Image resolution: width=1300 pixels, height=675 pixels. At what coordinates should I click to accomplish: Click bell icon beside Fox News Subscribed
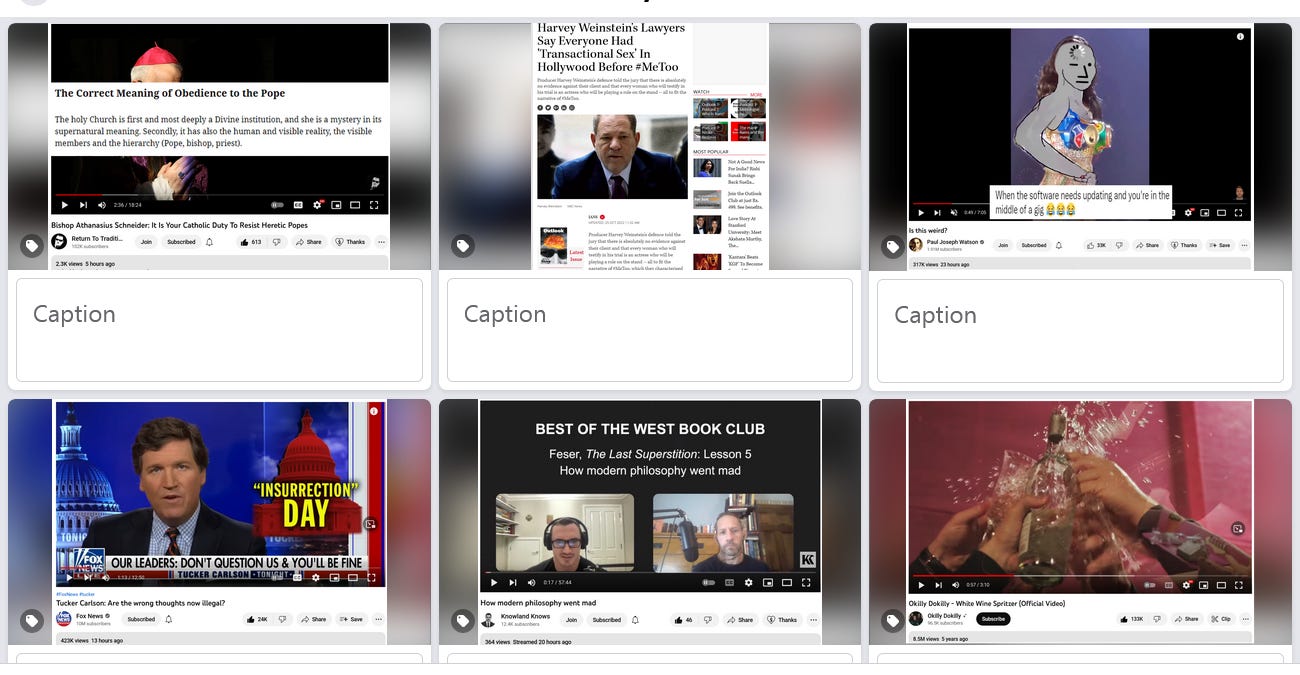click(x=169, y=619)
